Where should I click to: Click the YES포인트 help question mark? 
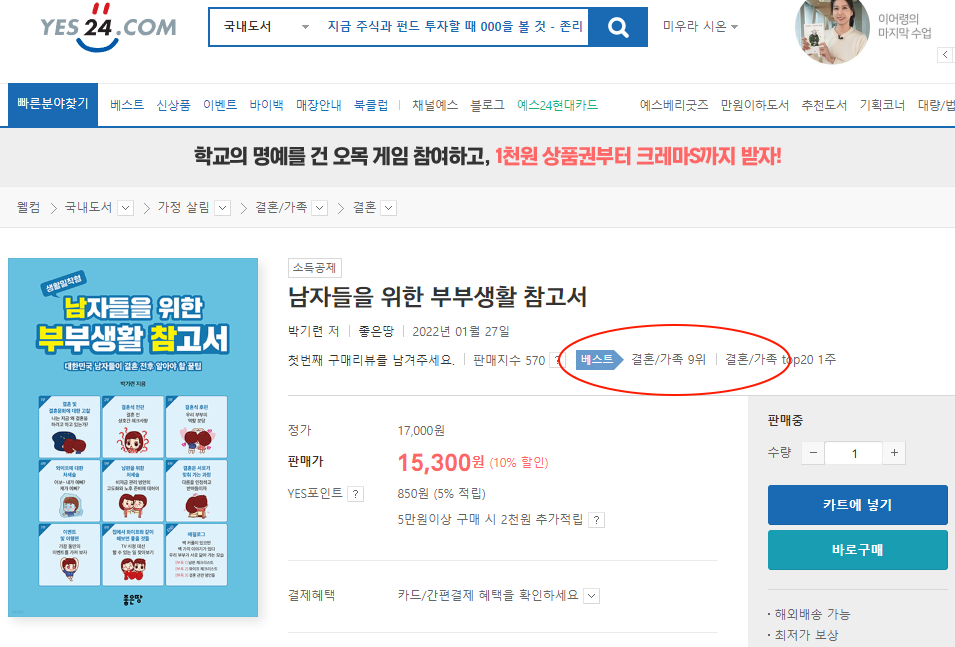[355, 494]
